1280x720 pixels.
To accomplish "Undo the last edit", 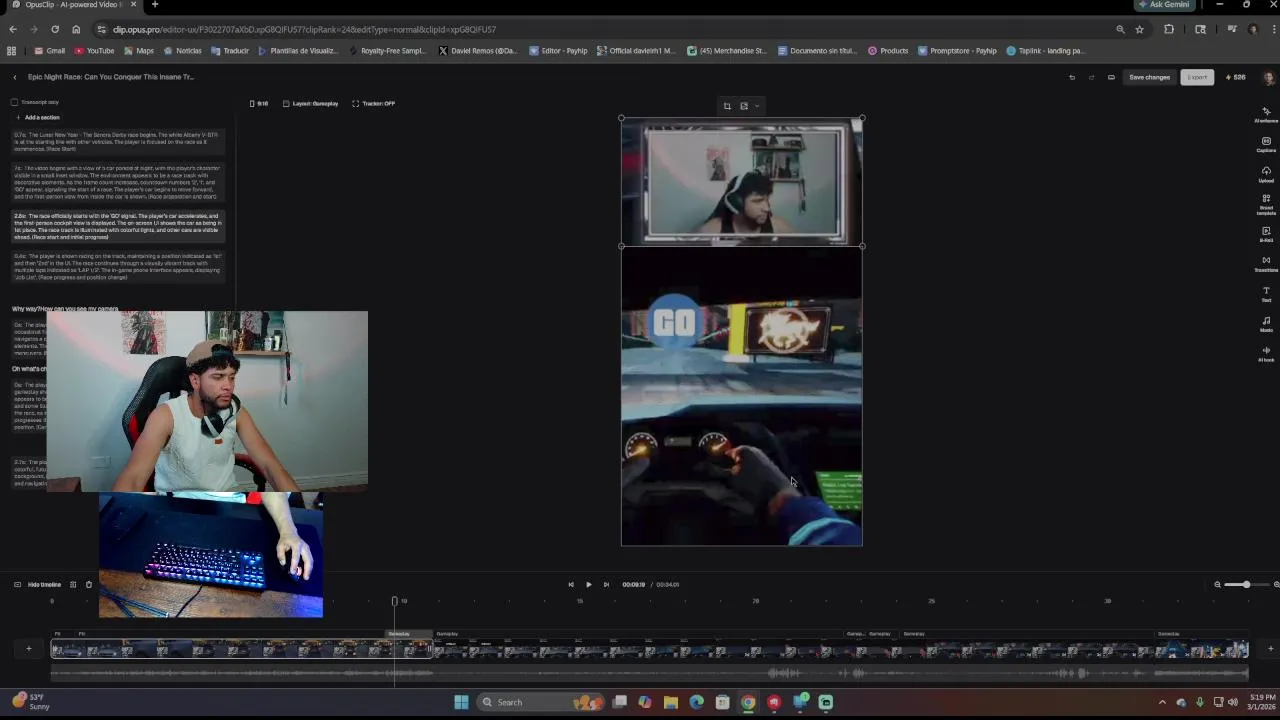I will tap(1072, 77).
